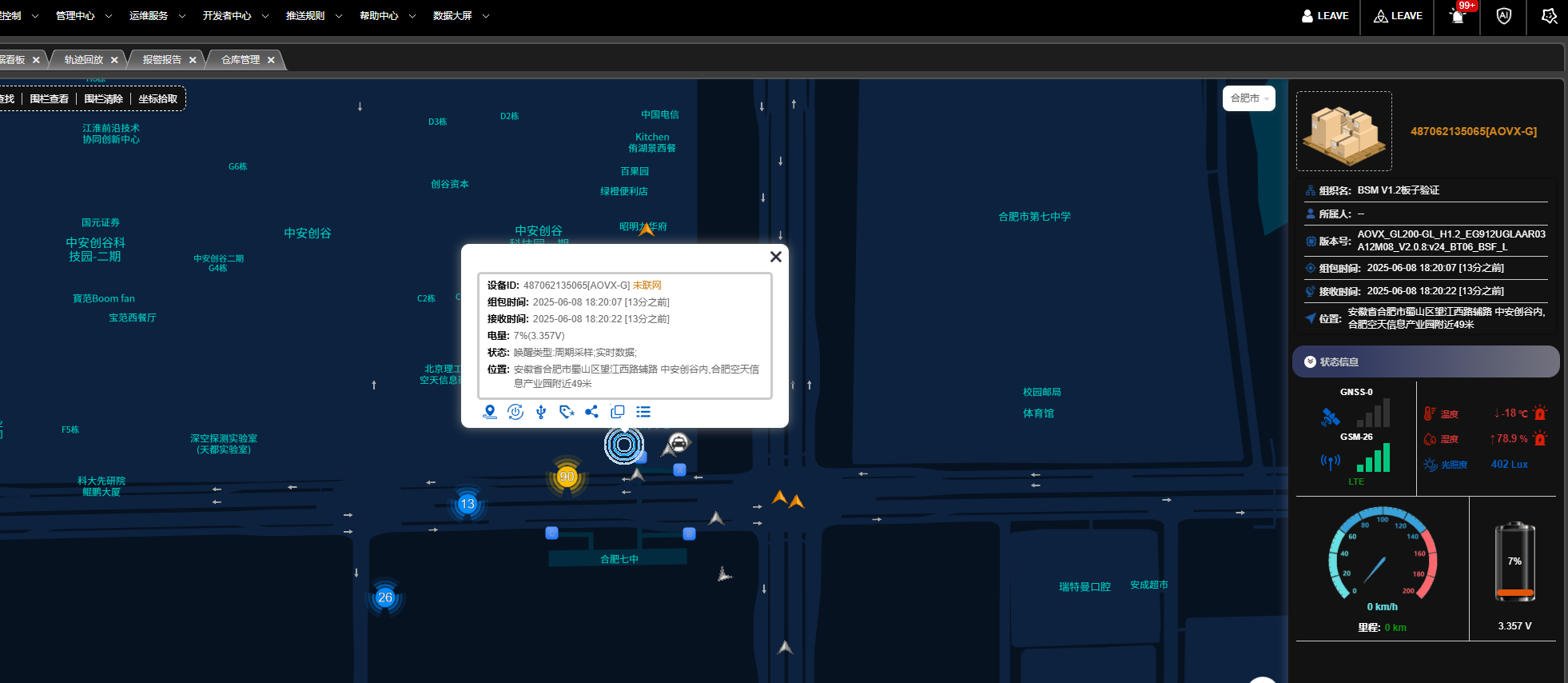Expand the 管理中心 menu
The height and width of the screenshot is (683, 1568).
point(83,16)
